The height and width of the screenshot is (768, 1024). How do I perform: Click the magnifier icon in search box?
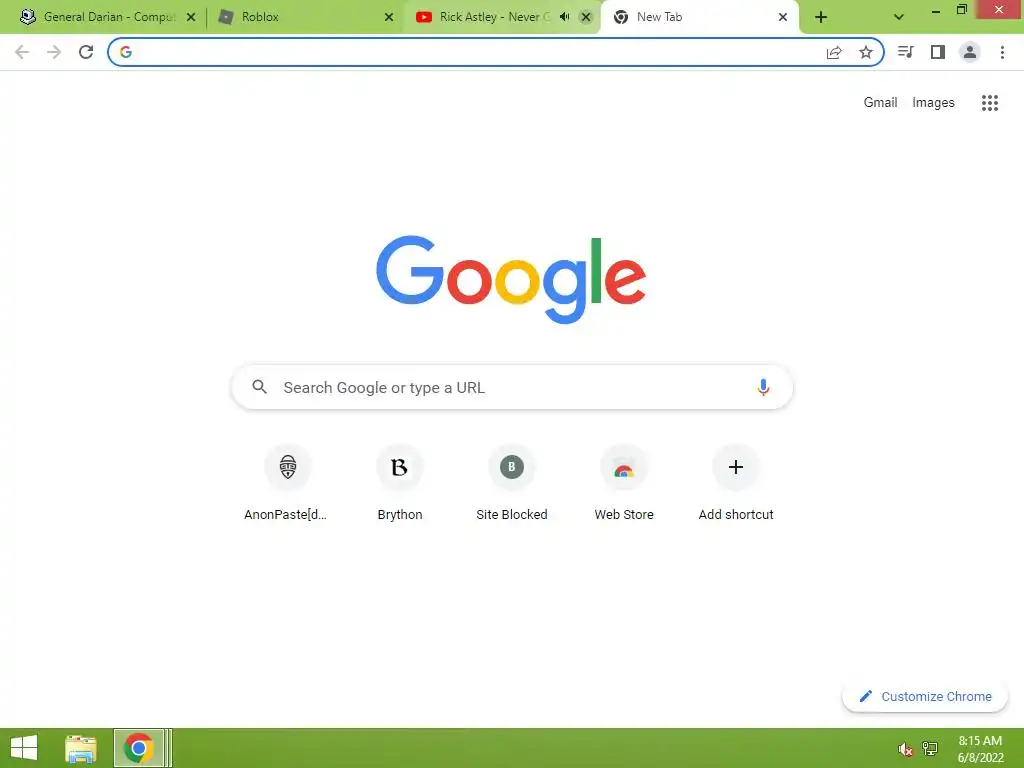tap(260, 387)
